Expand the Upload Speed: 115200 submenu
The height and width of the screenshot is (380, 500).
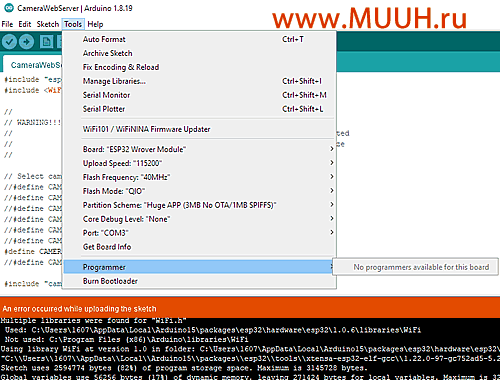point(200,163)
